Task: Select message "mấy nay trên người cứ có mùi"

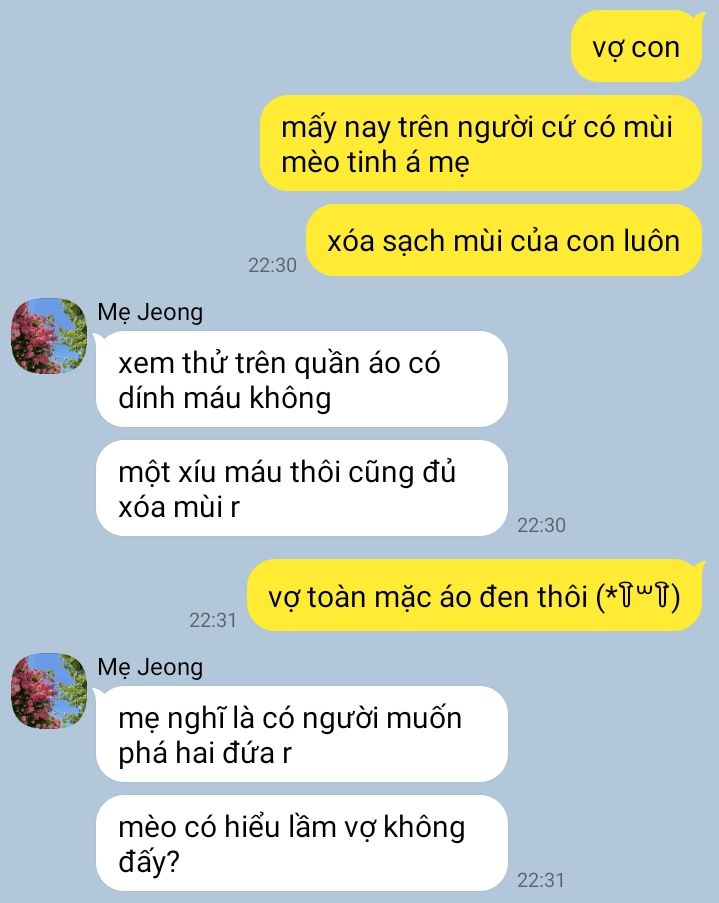Action: pos(481,143)
